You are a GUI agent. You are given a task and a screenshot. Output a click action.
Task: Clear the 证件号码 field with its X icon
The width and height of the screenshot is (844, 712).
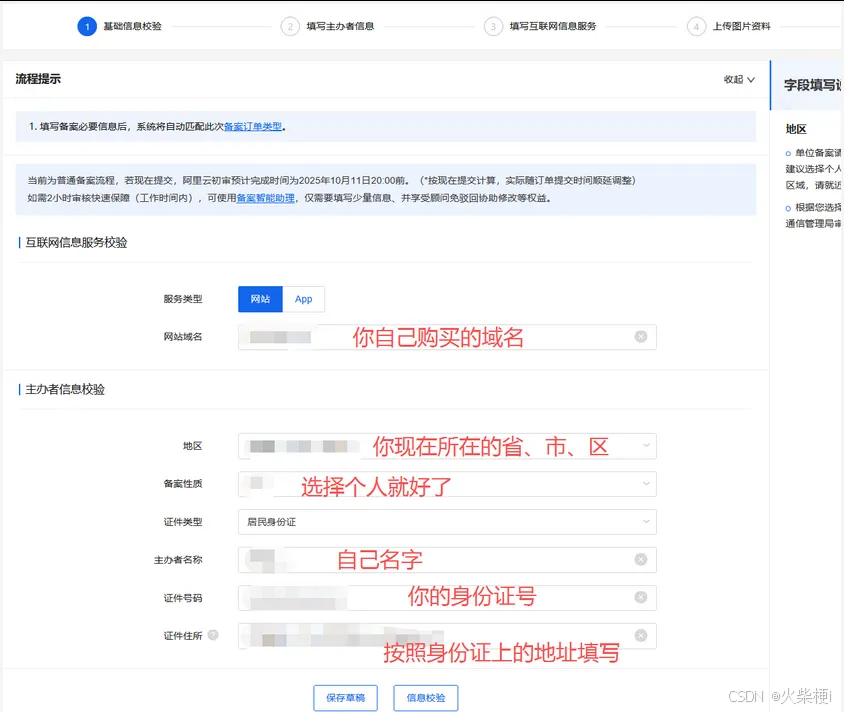[641, 597]
